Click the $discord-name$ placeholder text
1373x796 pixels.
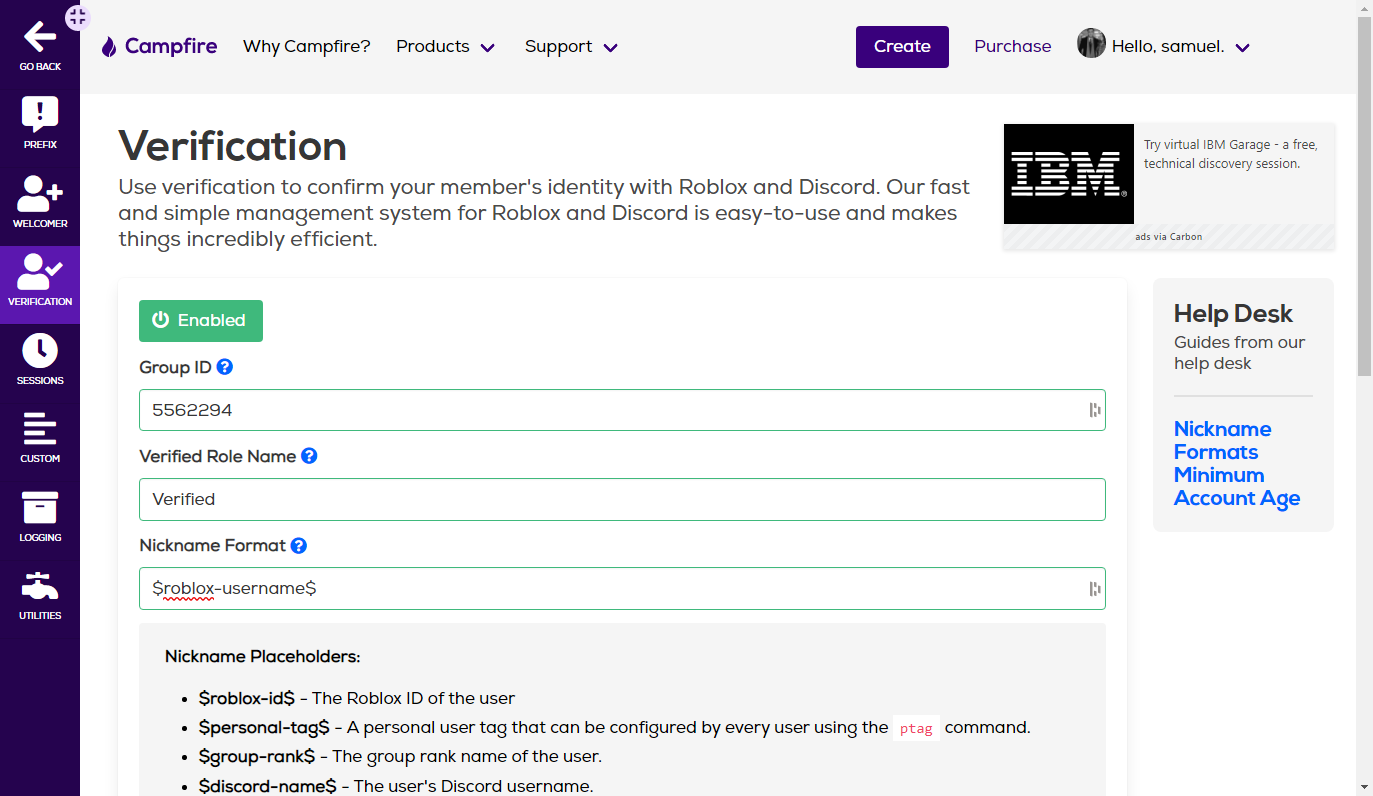[x=268, y=786]
